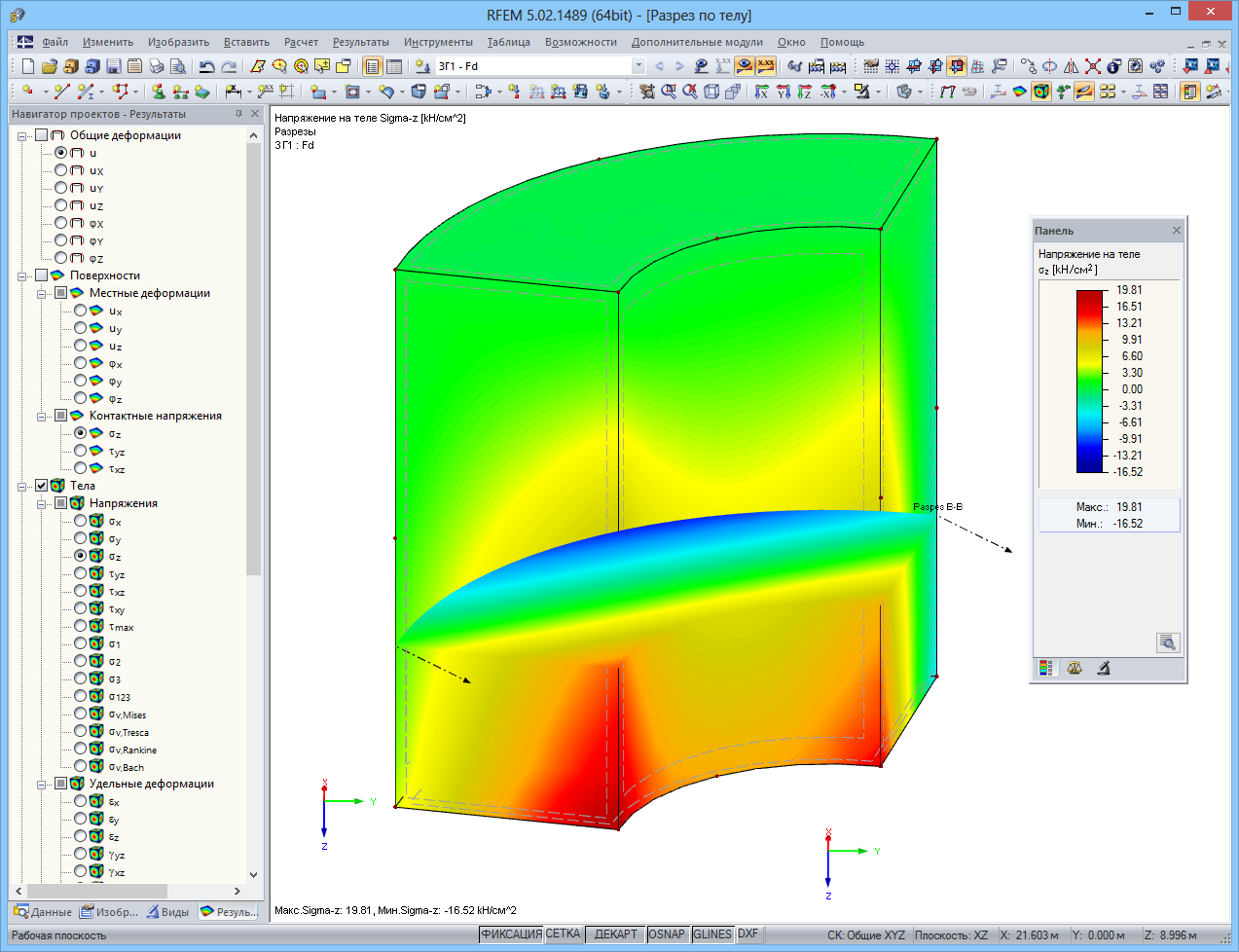Screen dimensions: 1239x952
Task: Click the info icon in top toolbar
Action: pyautogui.click(x=1113, y=66)
